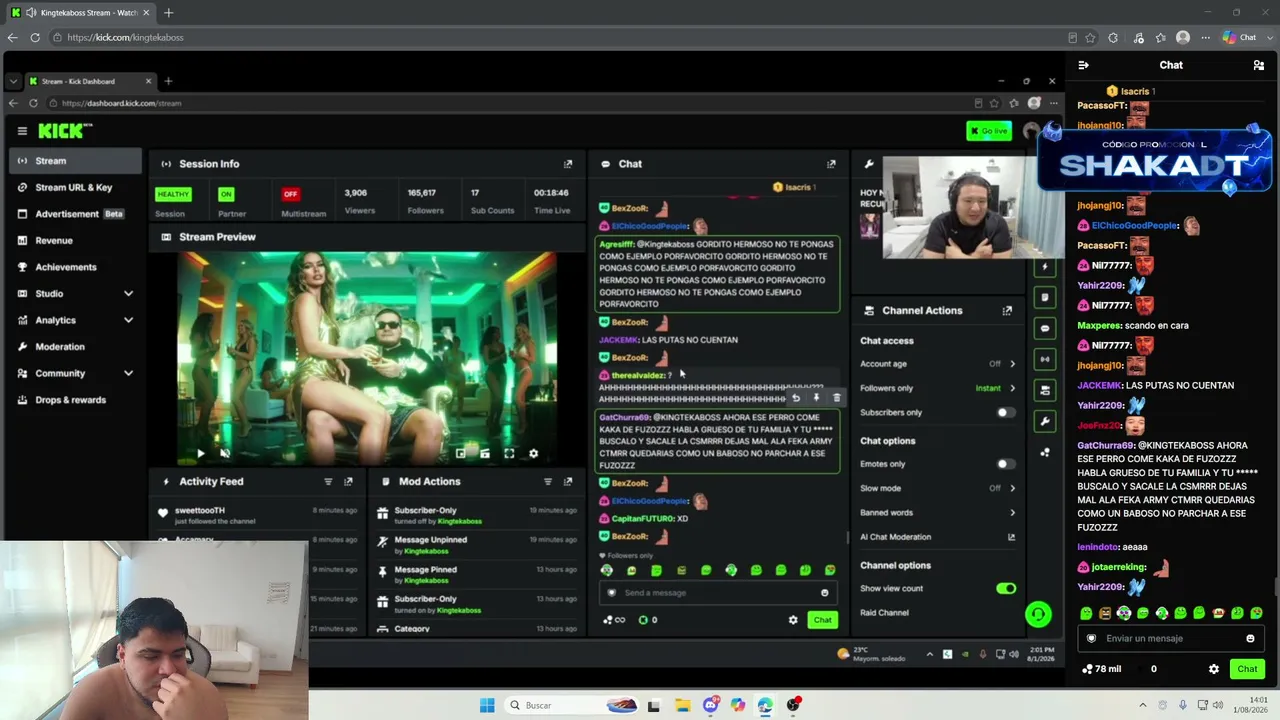Filter the Activity Feed list
1280x720 pixels.
click(328, 482)
